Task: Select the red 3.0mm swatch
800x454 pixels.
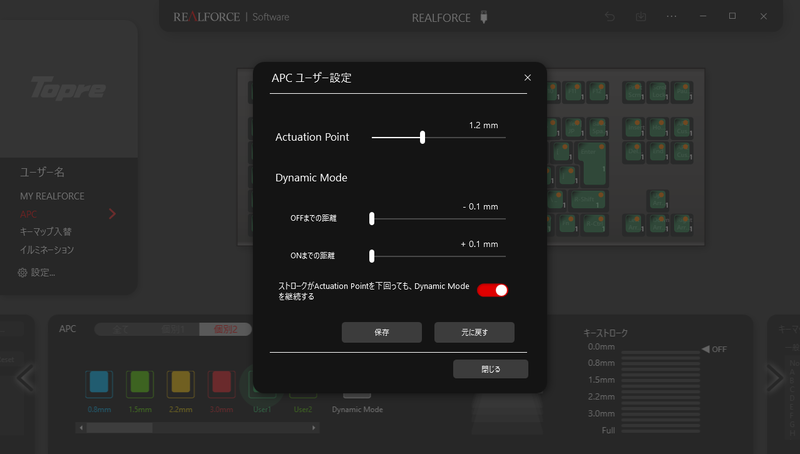Action: point(221,384)
